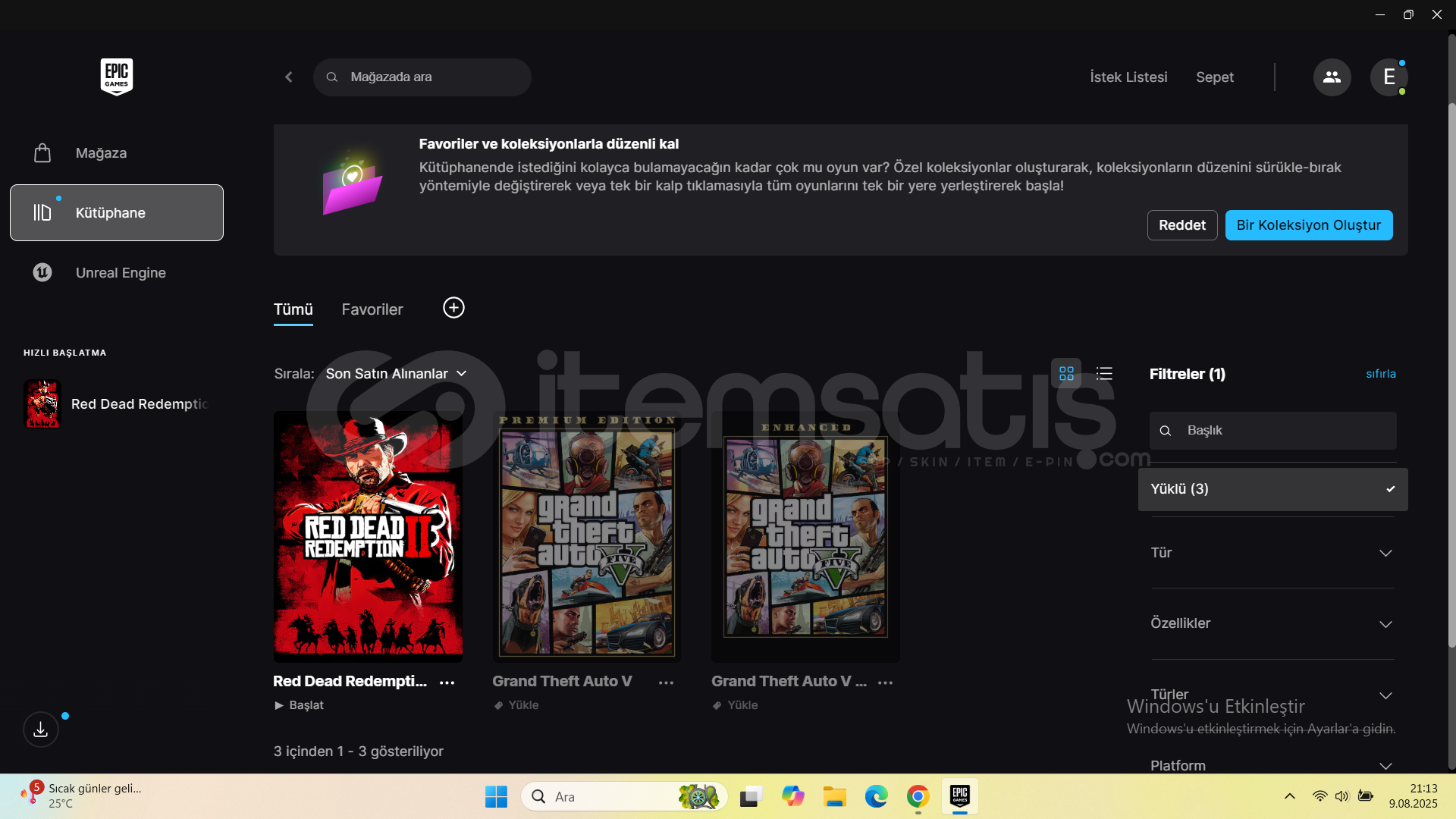Click the volume tray icon
Viewport: 1456px width, 819px height.
pos(1341,796)
